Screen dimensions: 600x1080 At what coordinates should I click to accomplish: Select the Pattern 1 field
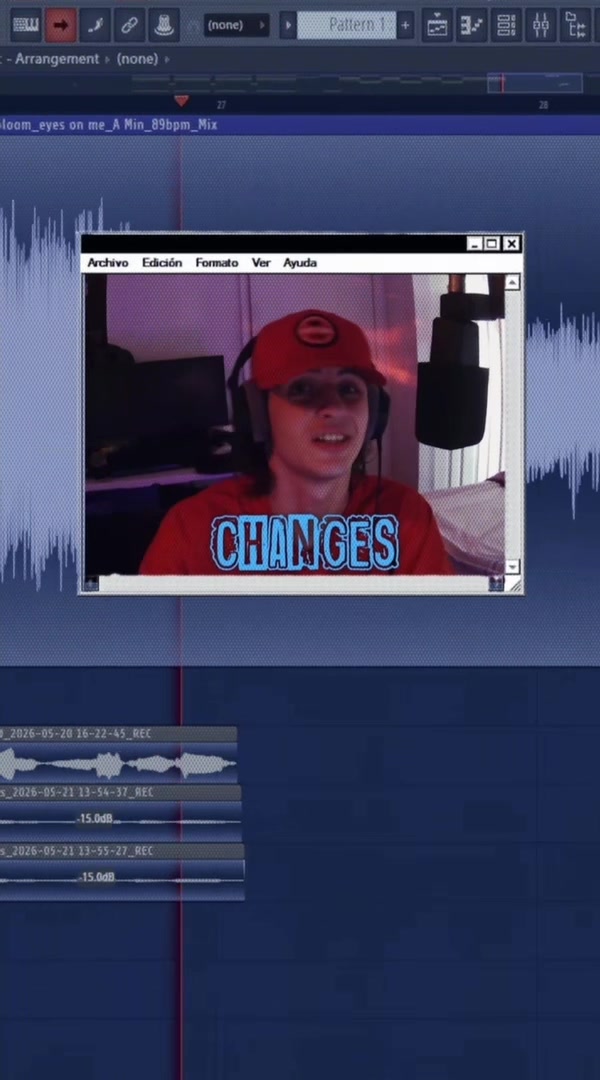(x=346, y=25)
